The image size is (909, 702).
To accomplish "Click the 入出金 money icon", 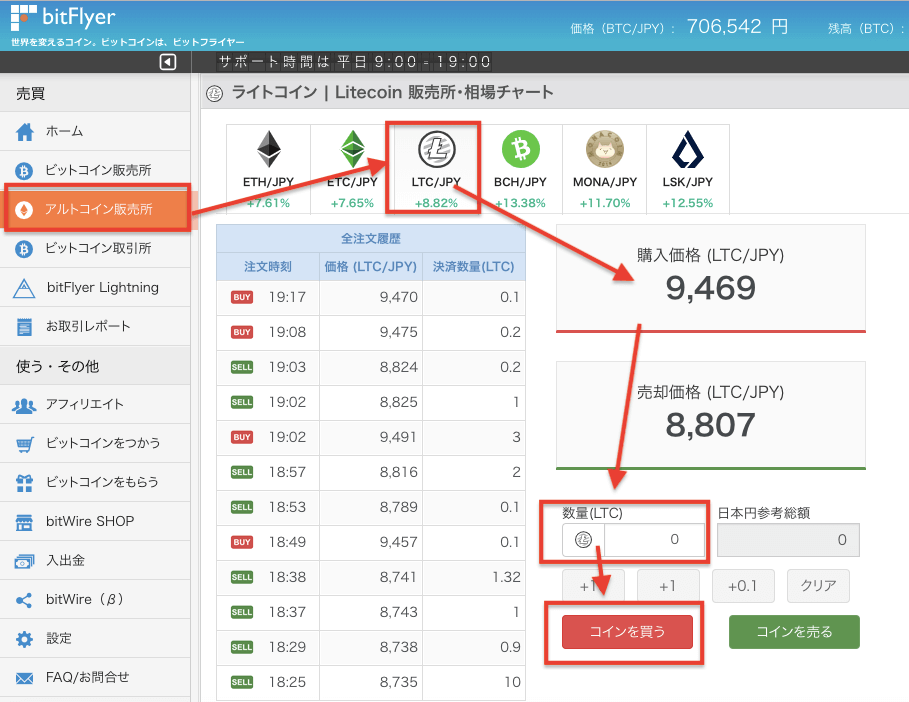I will tap(24, 561).
